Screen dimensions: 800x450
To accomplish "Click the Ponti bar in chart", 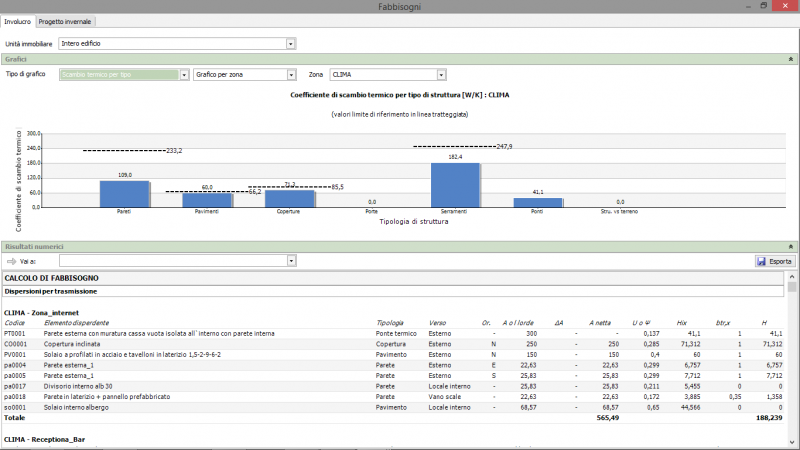I will tap(538, 202).
